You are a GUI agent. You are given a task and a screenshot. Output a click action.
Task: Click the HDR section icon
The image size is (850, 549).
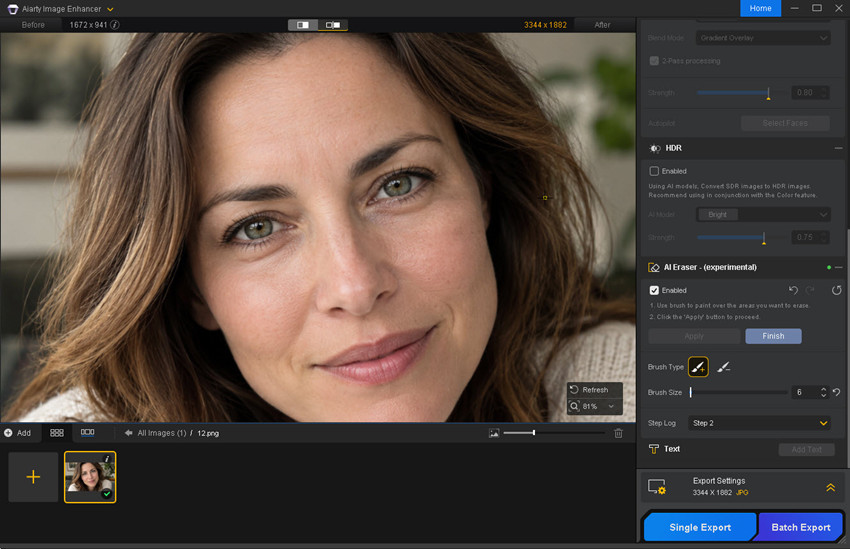655,148
